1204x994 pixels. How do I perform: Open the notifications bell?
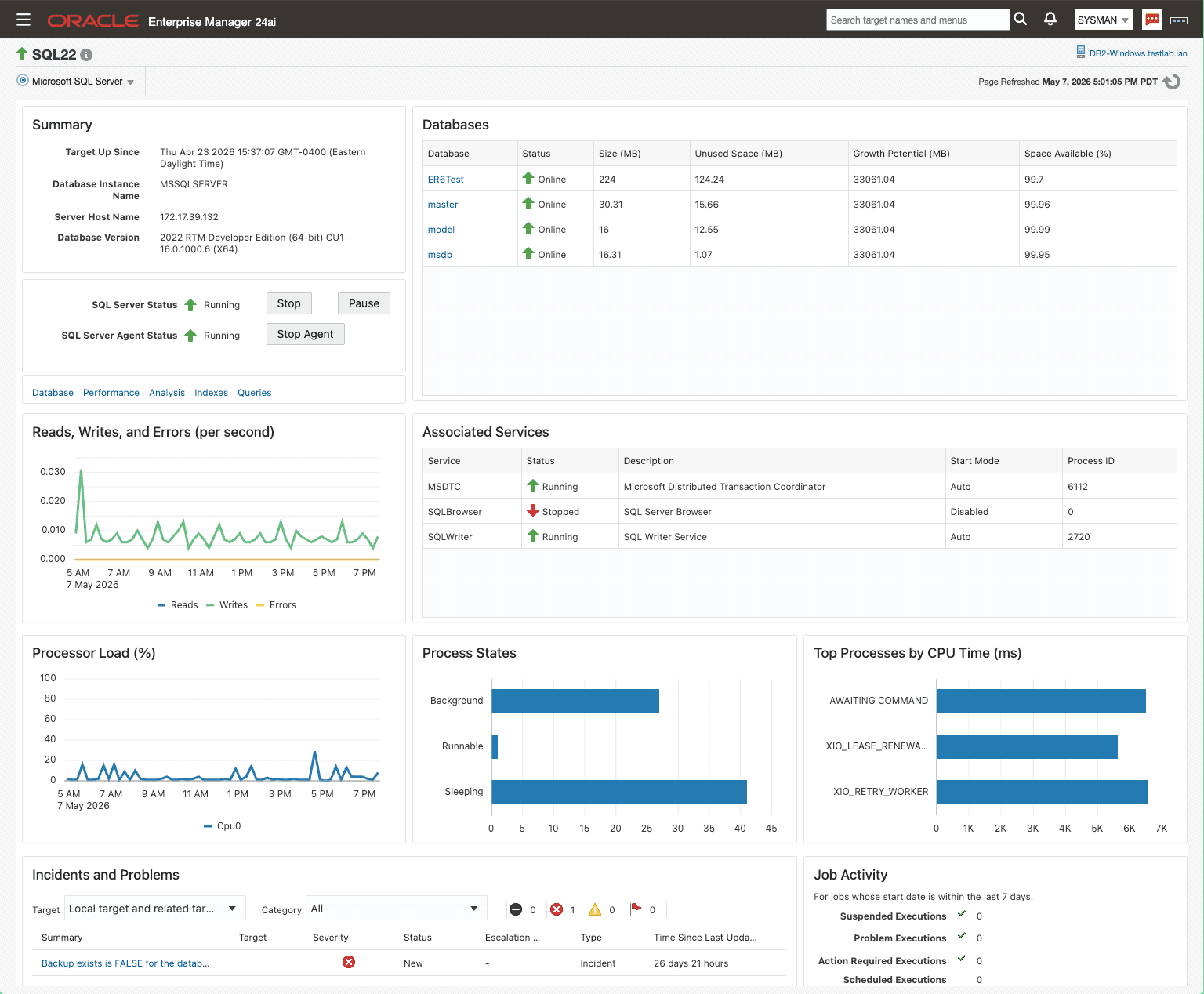1050,19
